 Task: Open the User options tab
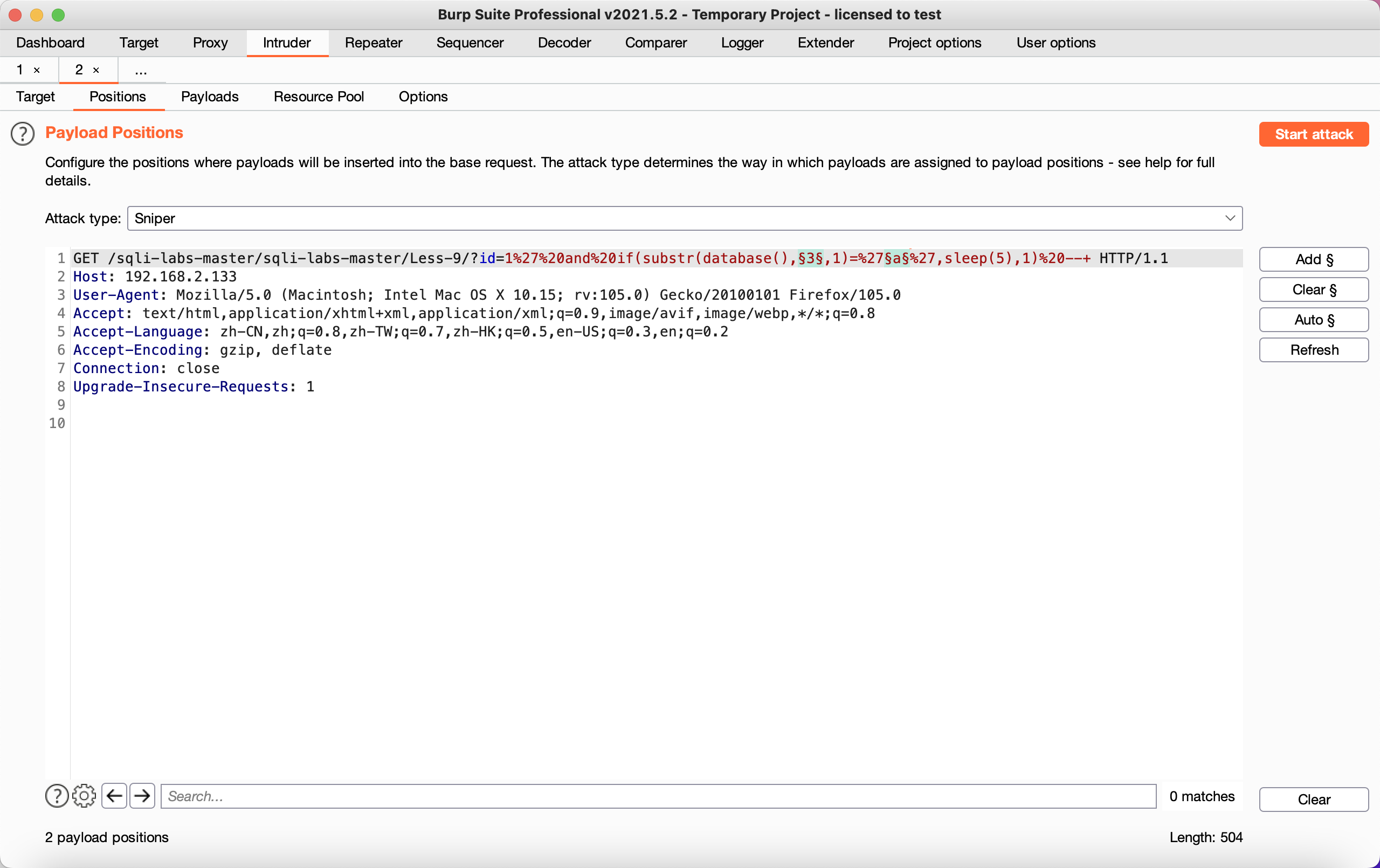click(x=1055, y=43)
